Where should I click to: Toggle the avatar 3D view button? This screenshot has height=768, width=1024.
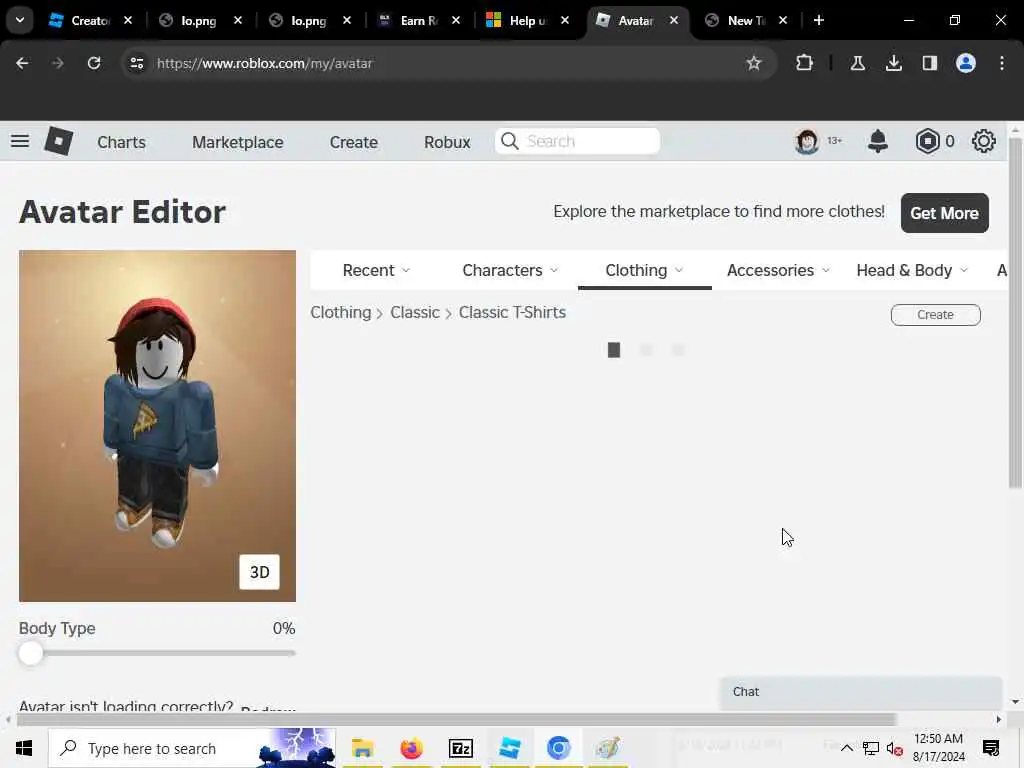coord(259,572)
